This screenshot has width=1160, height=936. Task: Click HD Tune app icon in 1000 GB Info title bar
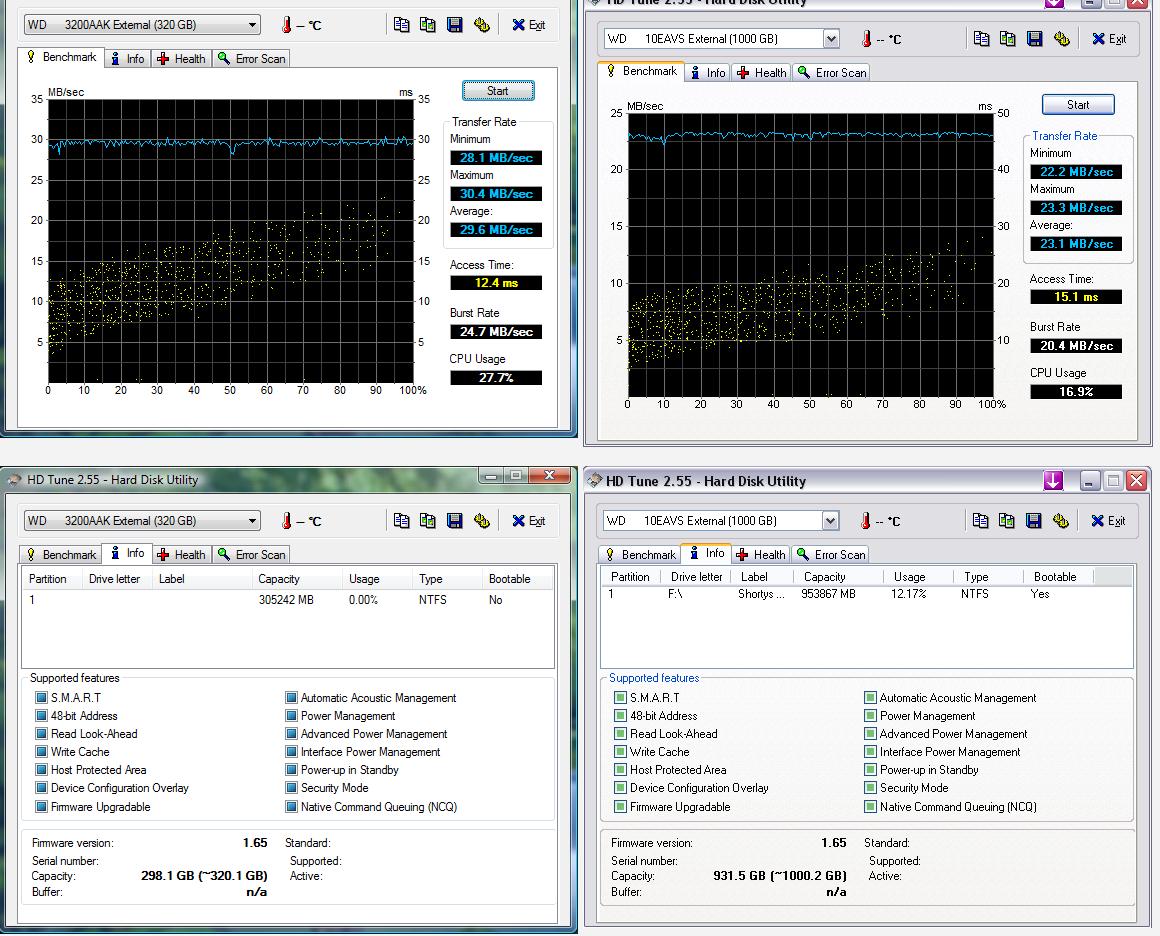point(594,481)
